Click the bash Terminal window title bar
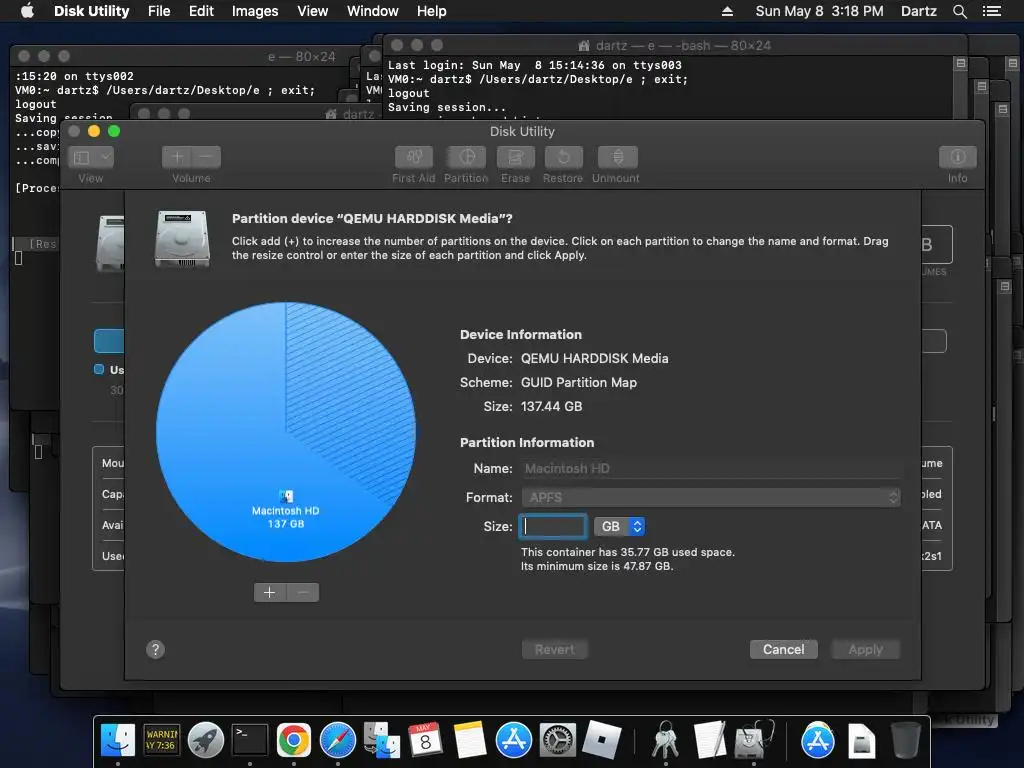This screenshot has width=1024, height=768. tap(676, 45)
